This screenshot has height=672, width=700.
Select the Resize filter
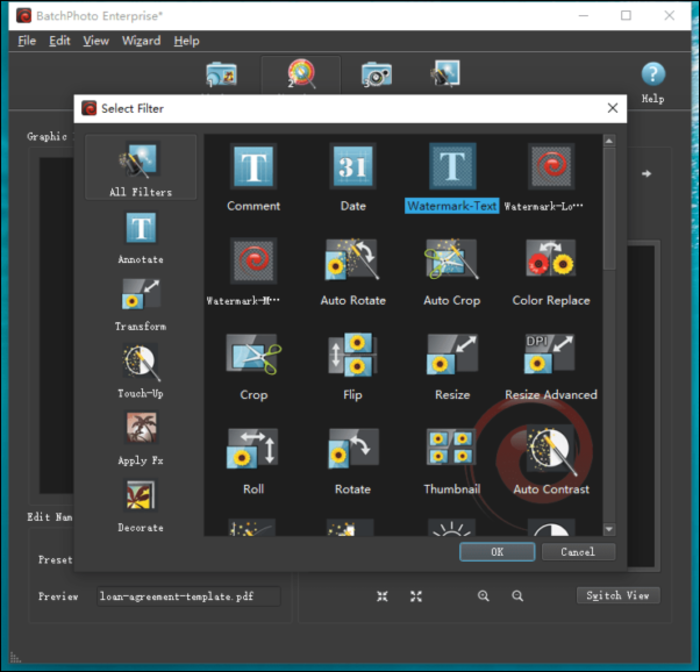coord(452,355)
